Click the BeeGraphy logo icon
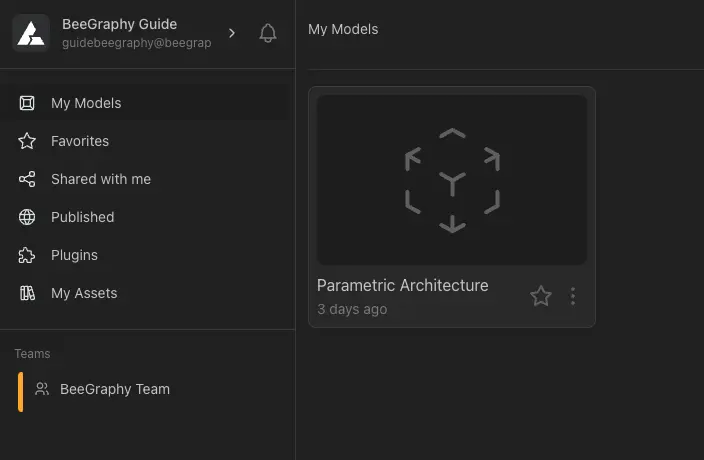Viewport: 704px width, 460px height. point(30,33)
